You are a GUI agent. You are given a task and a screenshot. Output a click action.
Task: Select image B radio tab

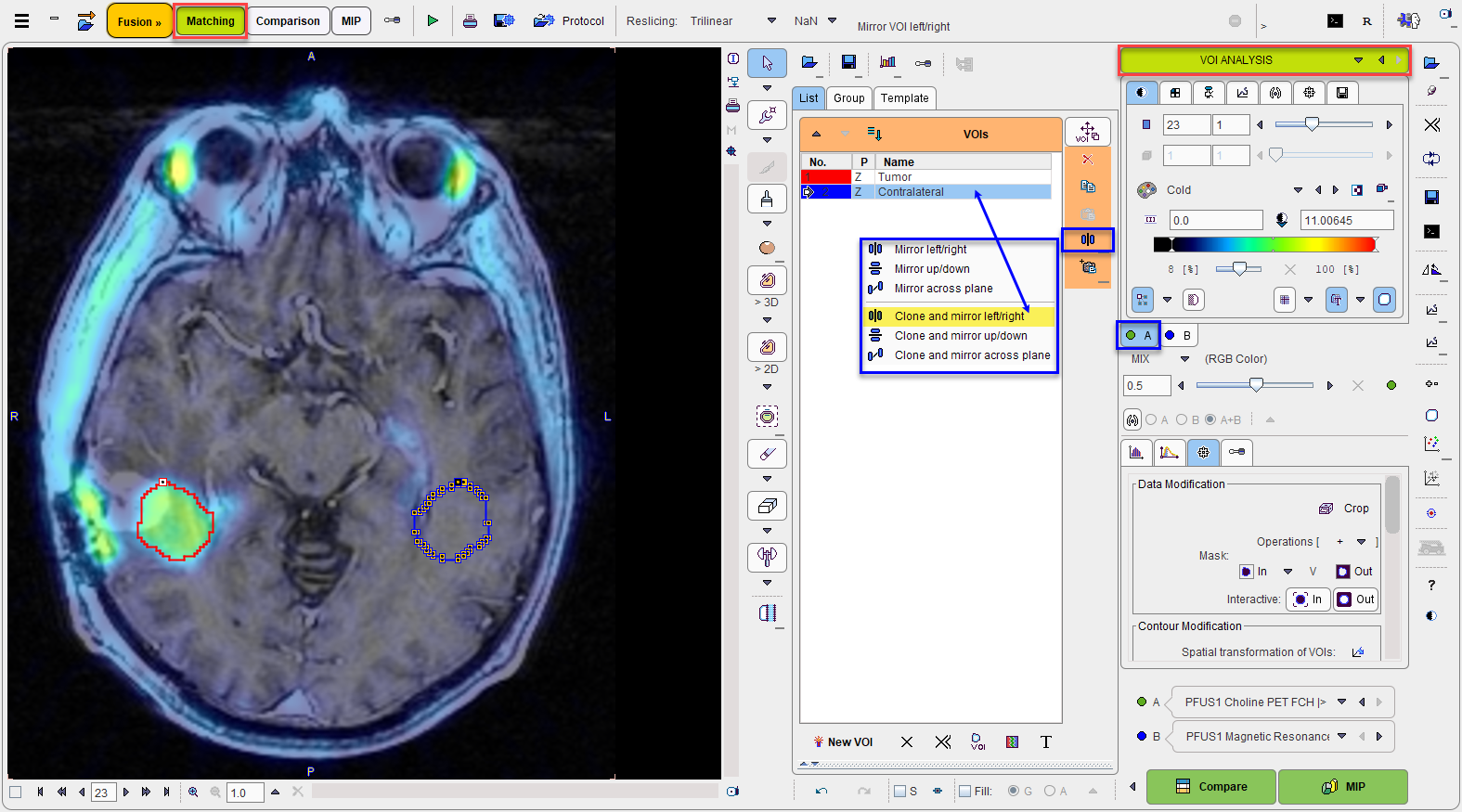1178,336
